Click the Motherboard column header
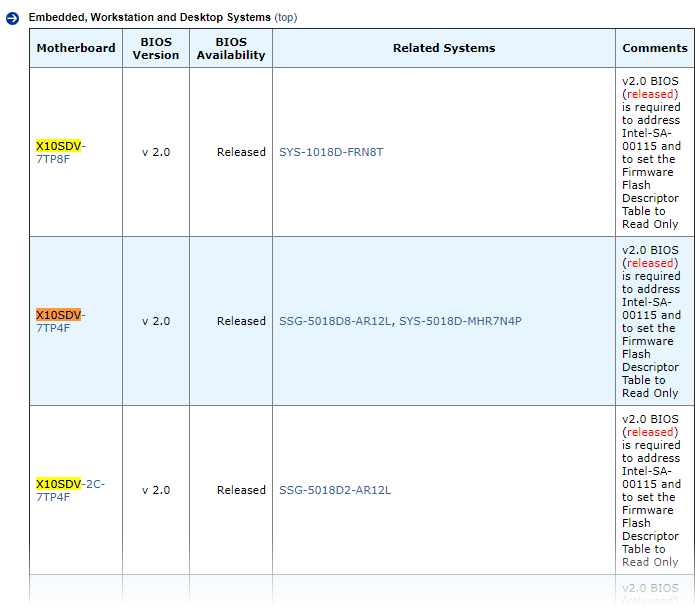The width and height of the screenshot is (695, 607). click(x=76, y=48)
